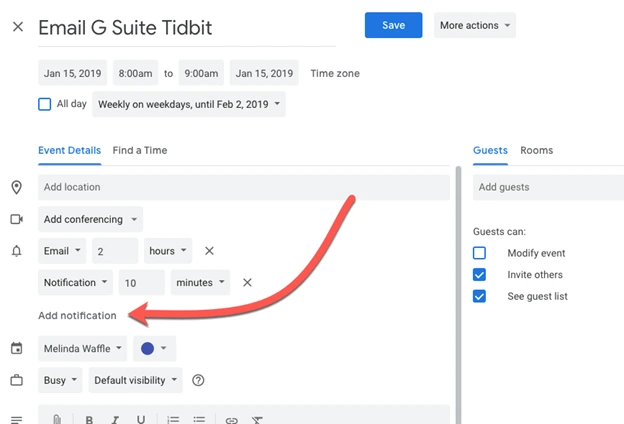The image size is (624, 424).
Task: Open the More actions dropdown
Action: point(475,25)
